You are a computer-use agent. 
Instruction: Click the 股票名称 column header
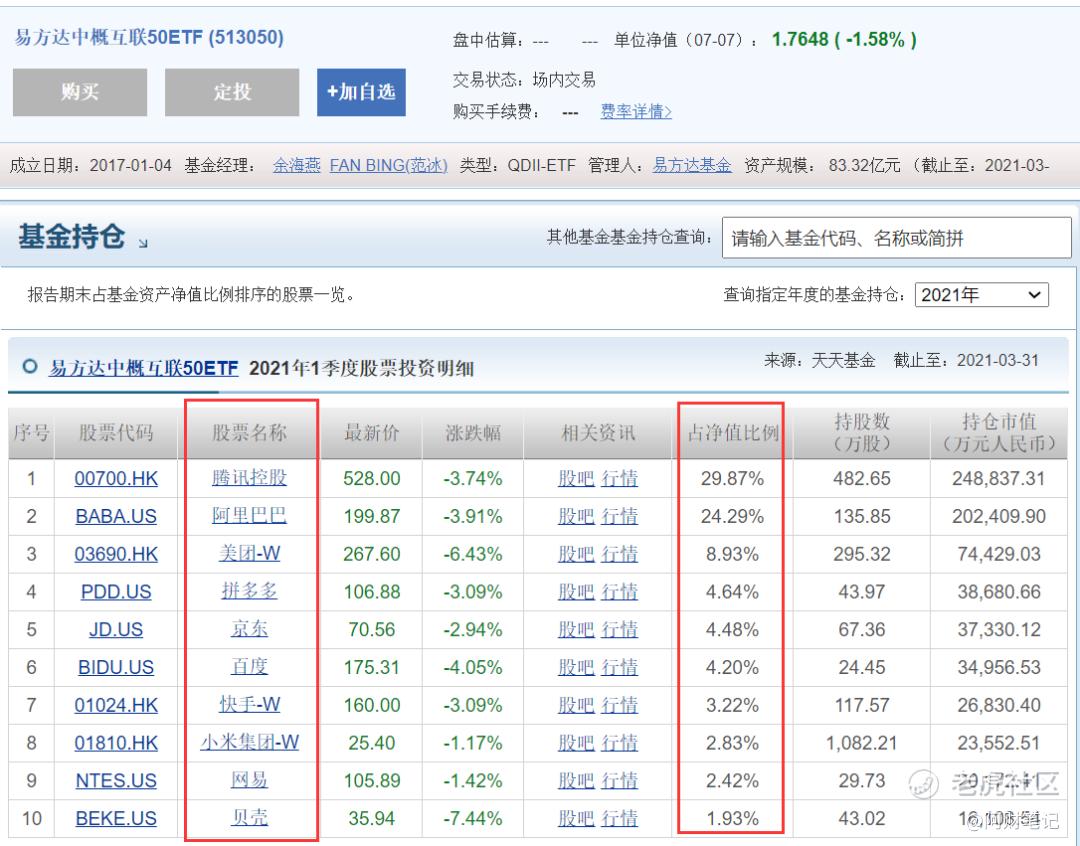pyautogui.click(x=249, y=433)
